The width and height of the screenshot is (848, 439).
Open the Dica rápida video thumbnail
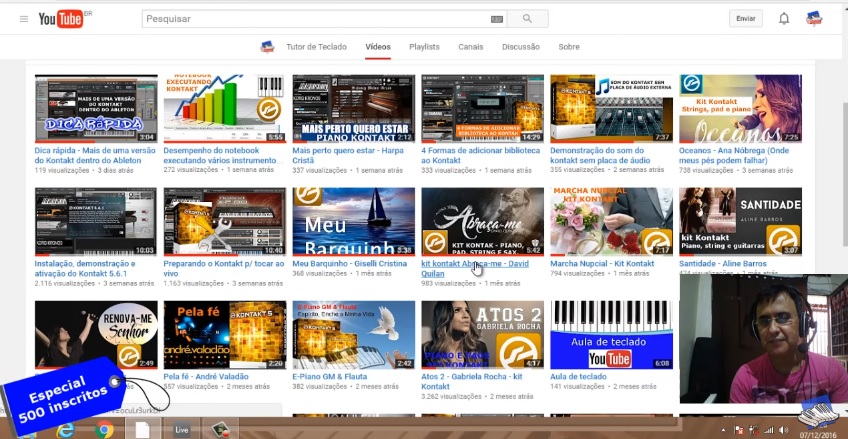(96, 109)
